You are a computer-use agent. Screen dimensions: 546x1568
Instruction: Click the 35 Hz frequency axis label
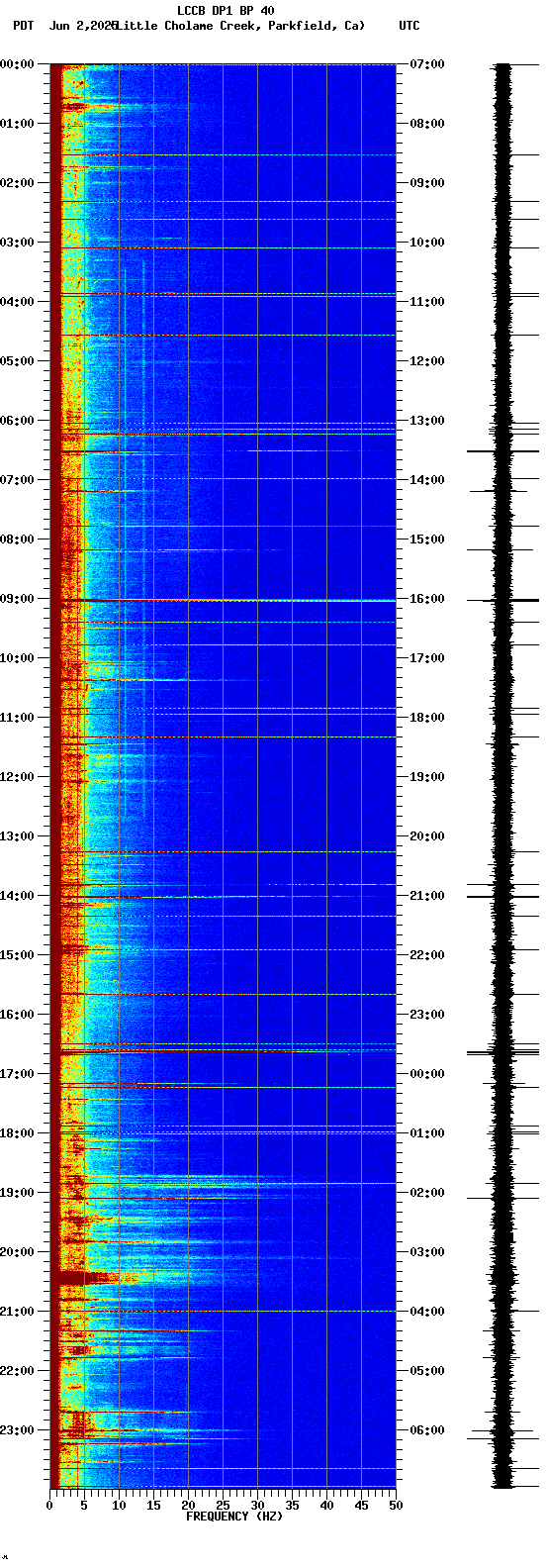(x=292, y=1506)
